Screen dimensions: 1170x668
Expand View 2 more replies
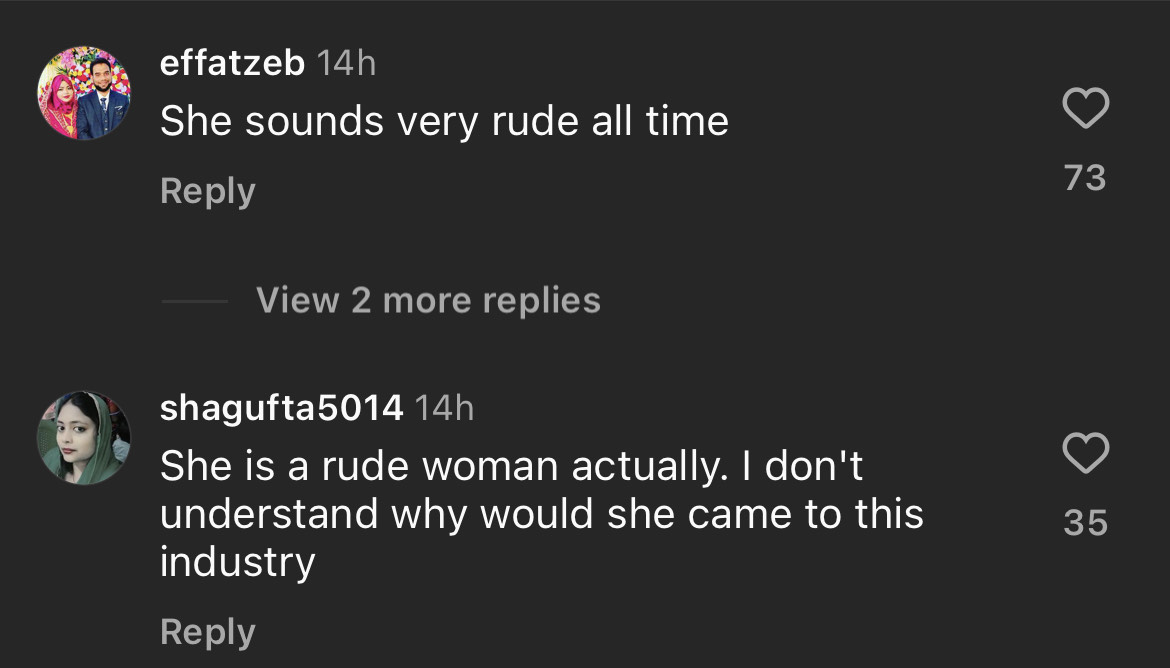[x=428, y=300]
